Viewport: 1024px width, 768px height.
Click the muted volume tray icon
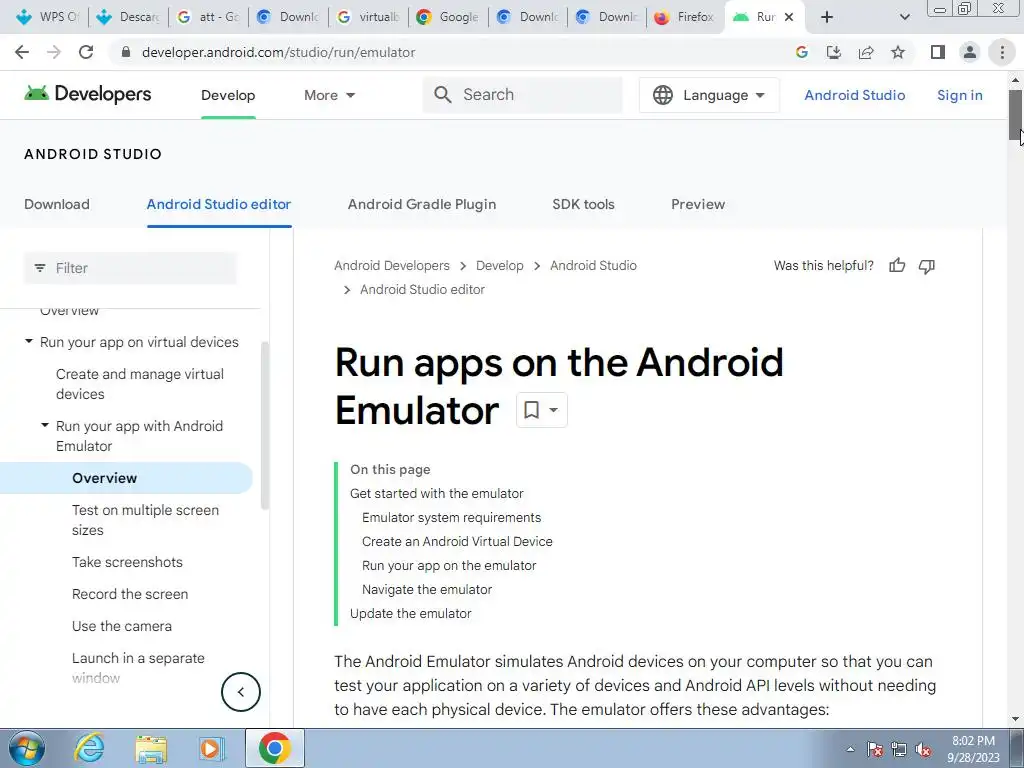(923, 750)
